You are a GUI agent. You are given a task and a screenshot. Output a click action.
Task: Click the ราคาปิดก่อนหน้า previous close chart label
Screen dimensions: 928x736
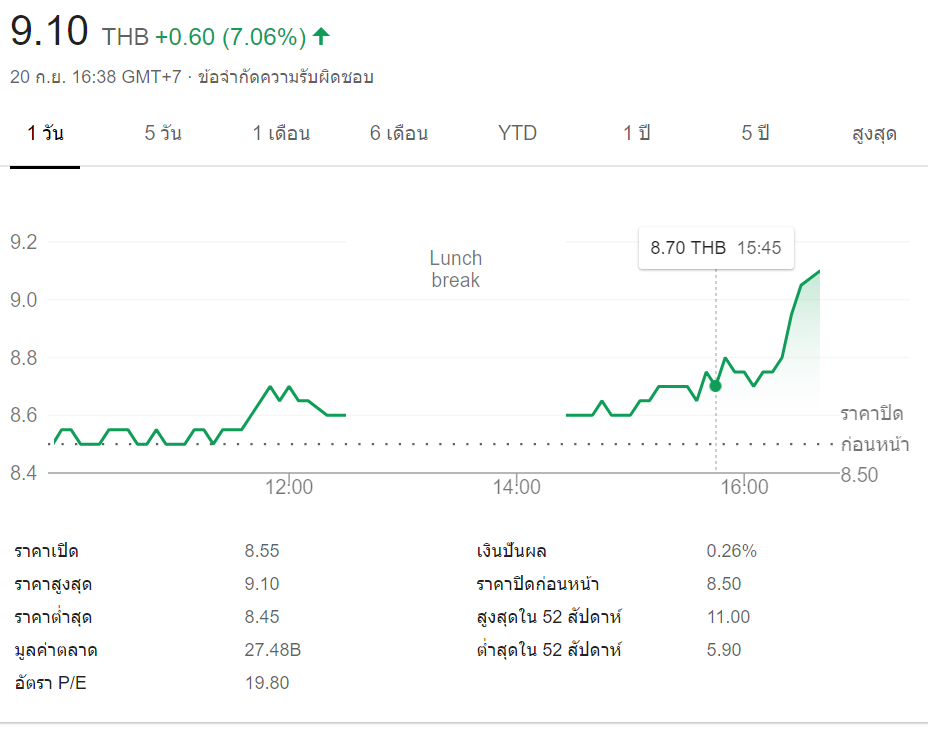click(874, 429)
